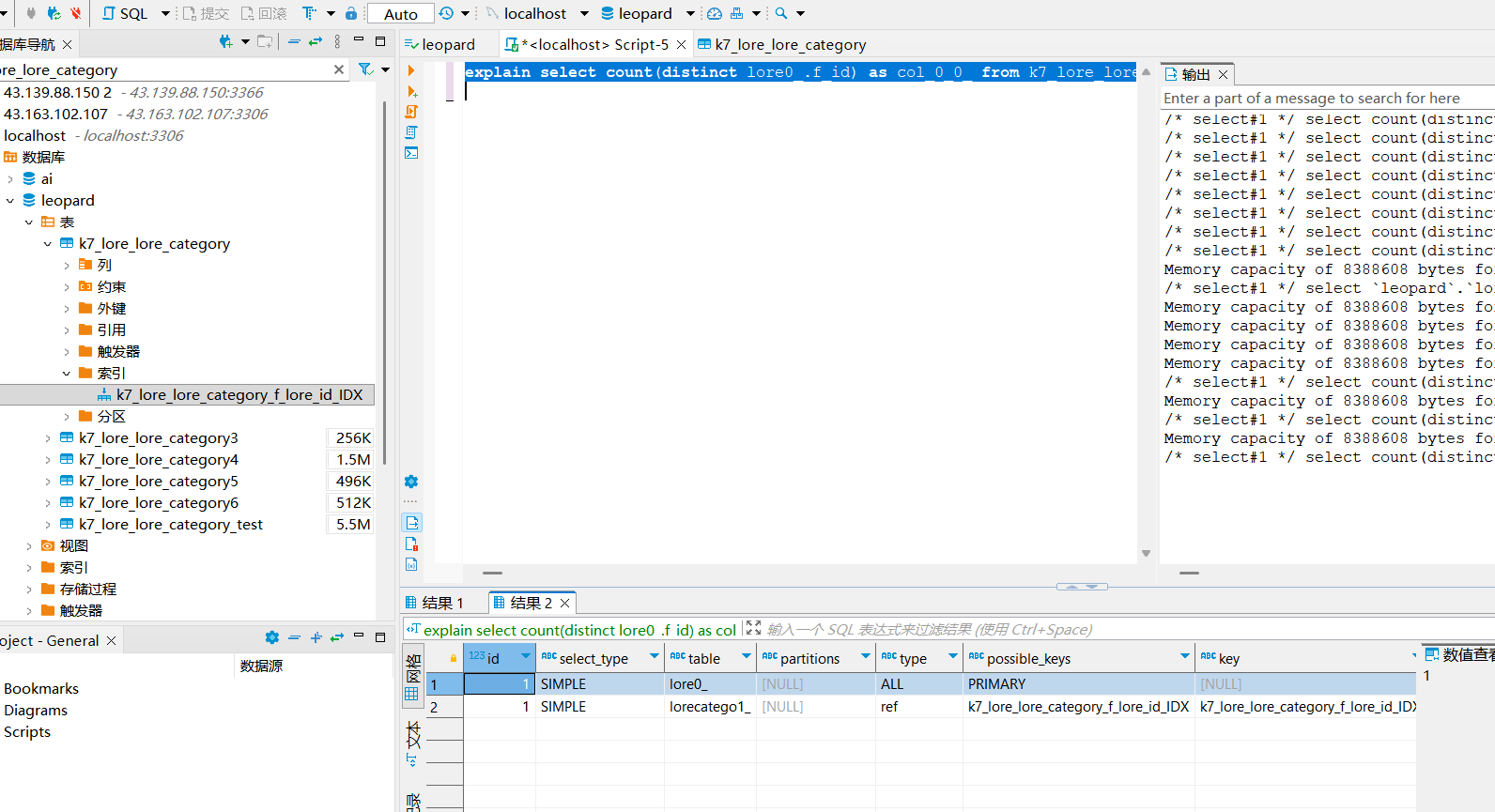This screenshot has width=1495, height=812.
Task: Click the SQL editor button in toolbar
Action: point(125,13)
